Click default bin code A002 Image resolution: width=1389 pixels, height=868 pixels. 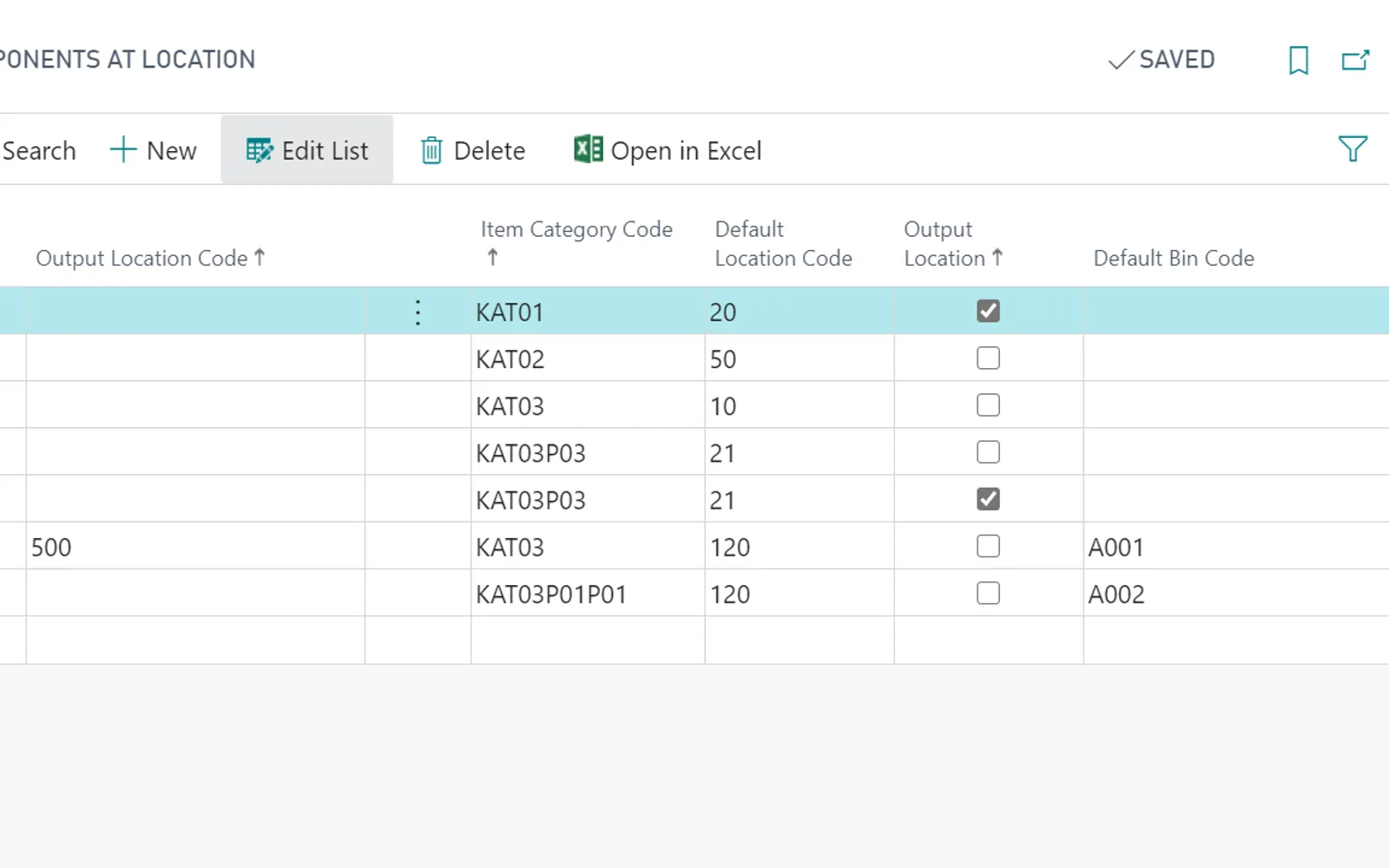1236,594
